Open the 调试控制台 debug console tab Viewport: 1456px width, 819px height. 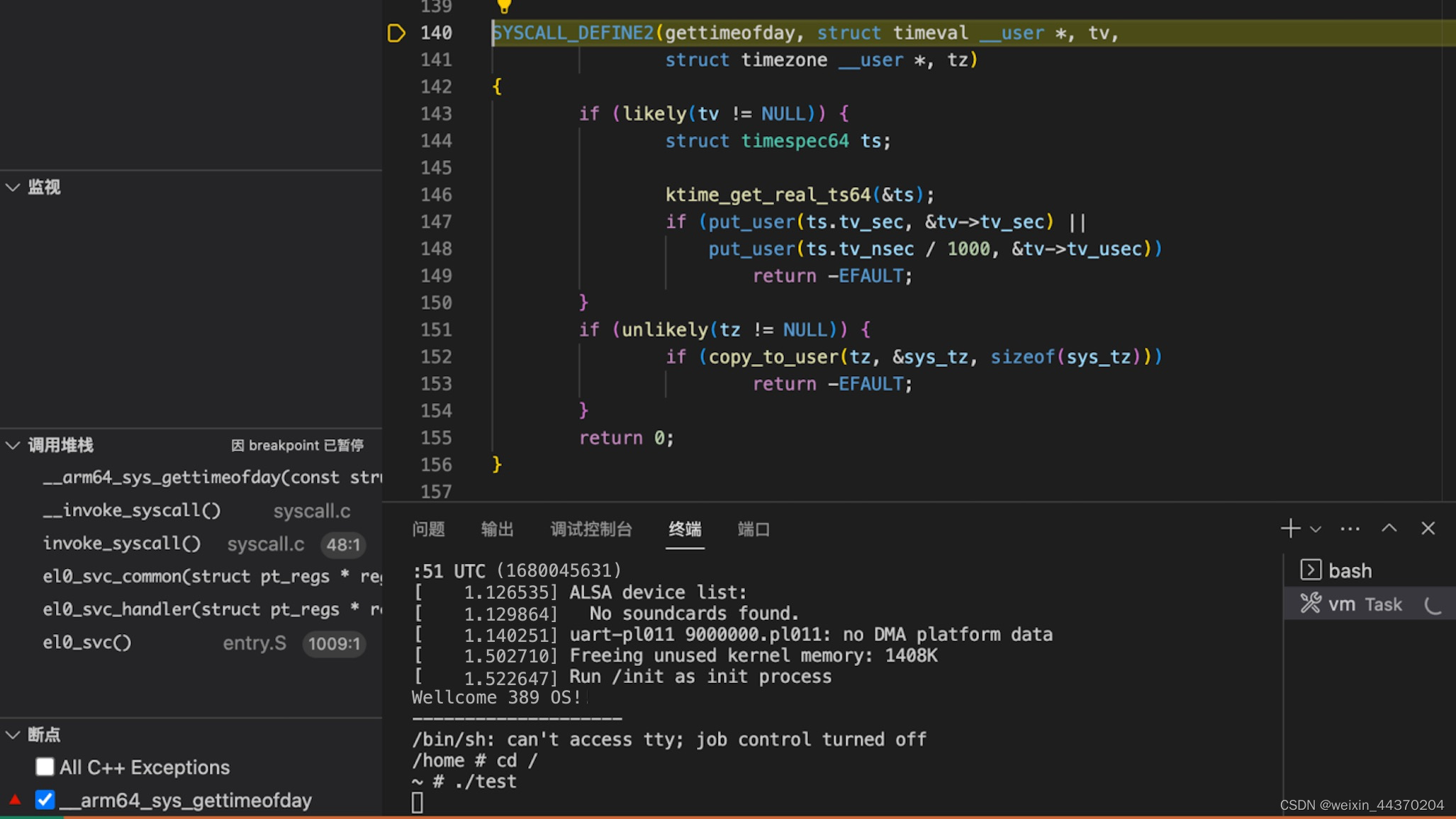(591, 529)
